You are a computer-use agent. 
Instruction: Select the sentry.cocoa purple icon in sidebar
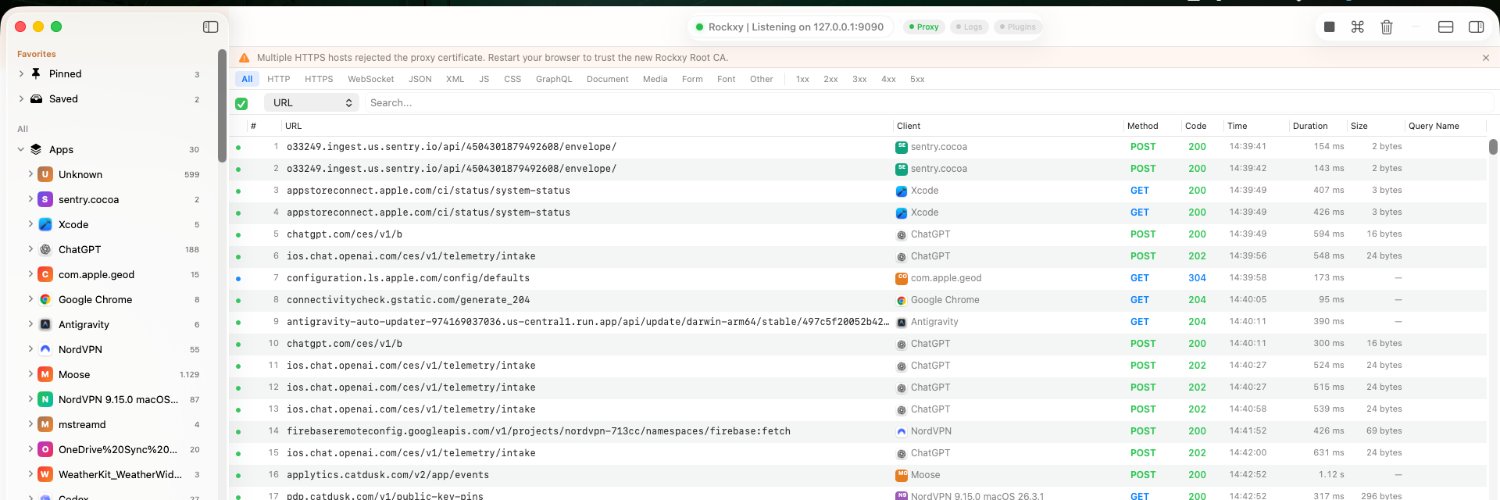pyautogui.click(x=45, y=199)
